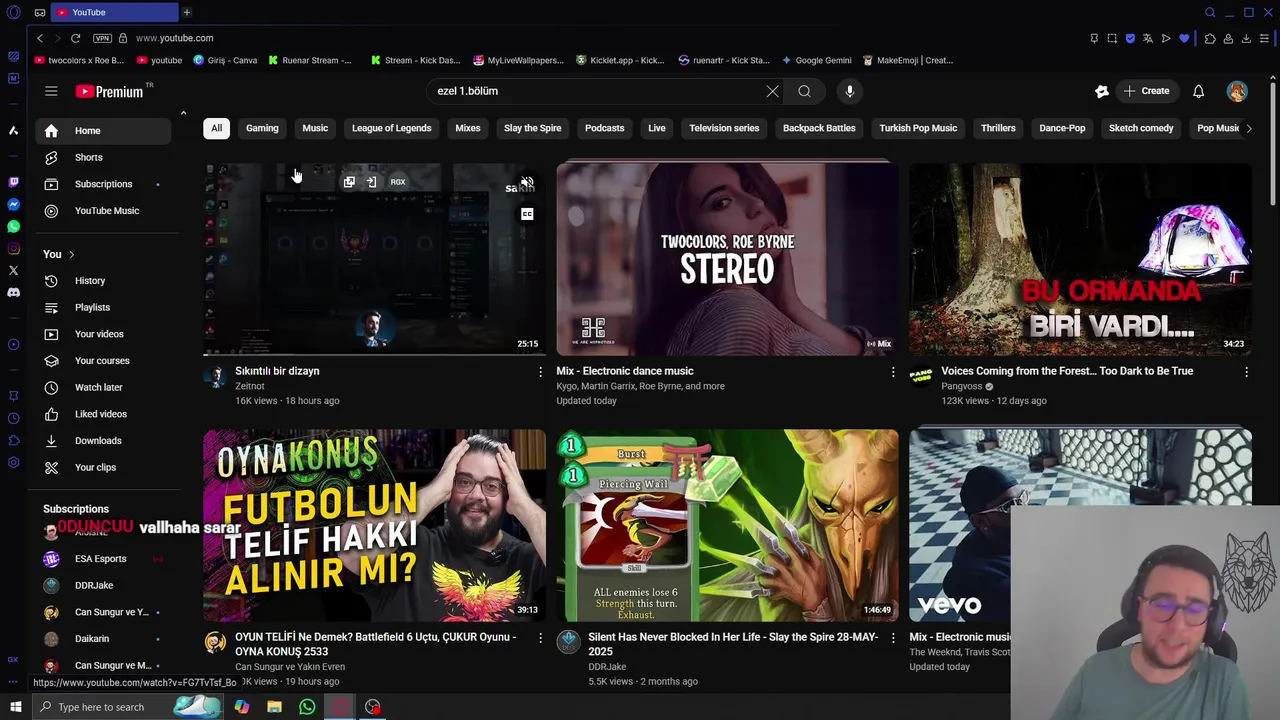Reload the page in the browser

75,38
